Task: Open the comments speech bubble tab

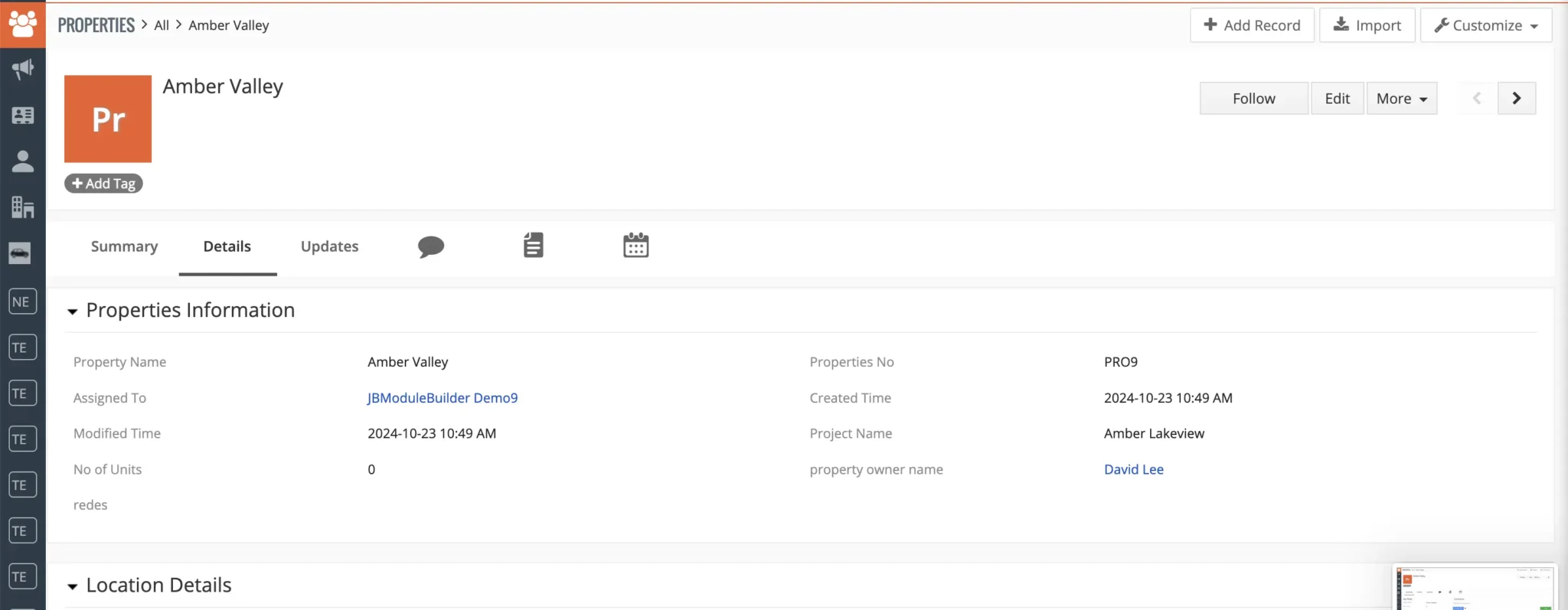Action: coord(431,246)
